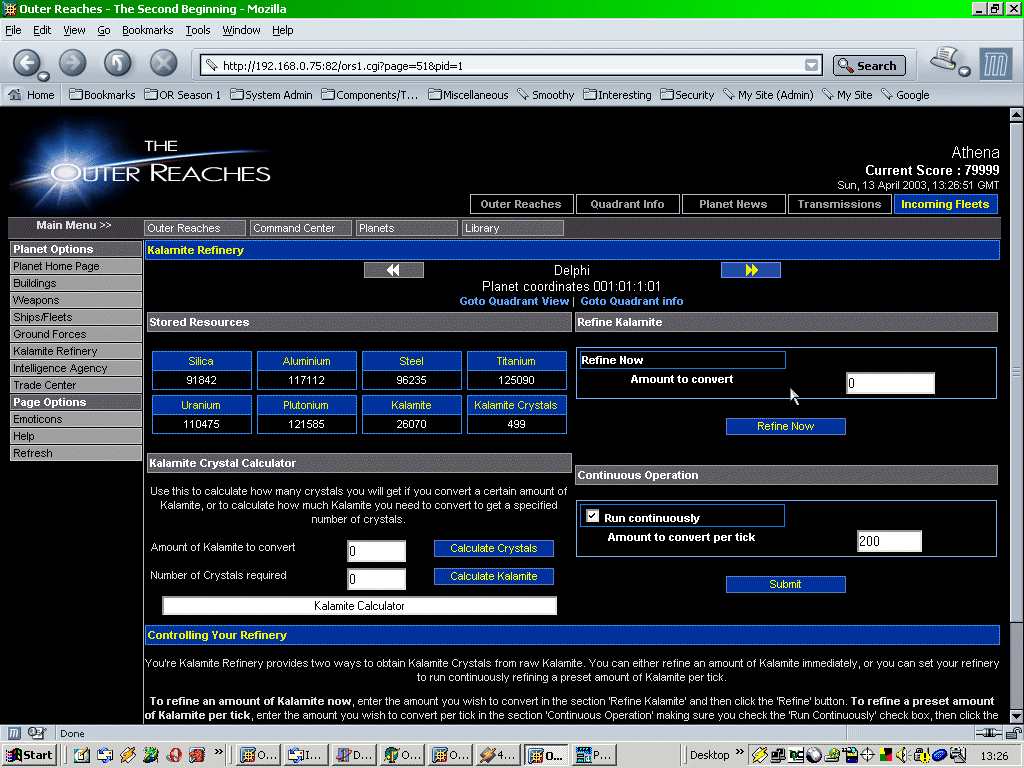Follow the Goto Quadrant View link

point(514,301)
